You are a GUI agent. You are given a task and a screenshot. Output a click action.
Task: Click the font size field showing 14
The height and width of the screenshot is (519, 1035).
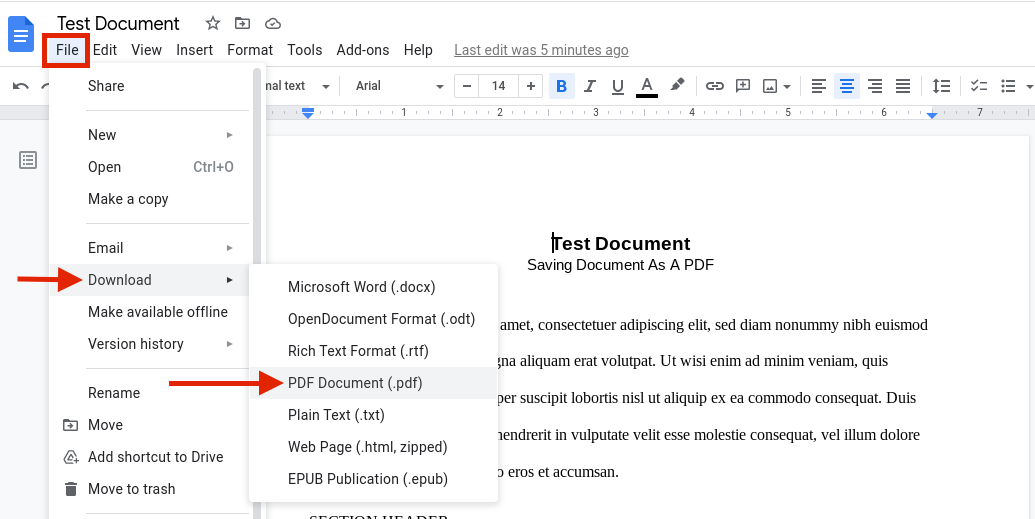498,86
